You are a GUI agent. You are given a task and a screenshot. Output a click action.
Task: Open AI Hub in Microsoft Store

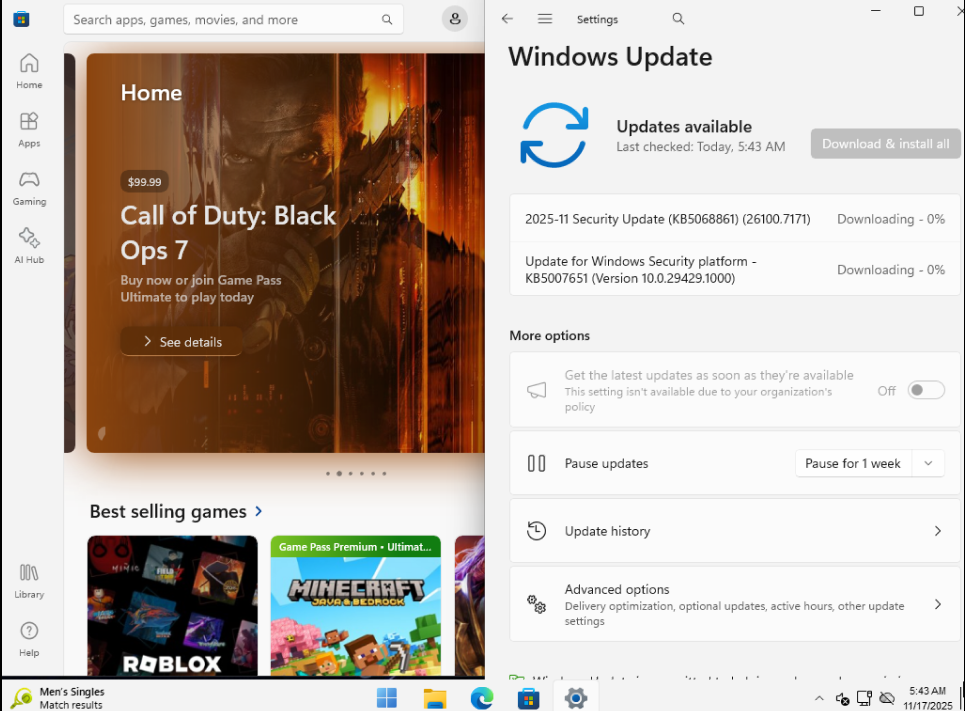[29, 246]
